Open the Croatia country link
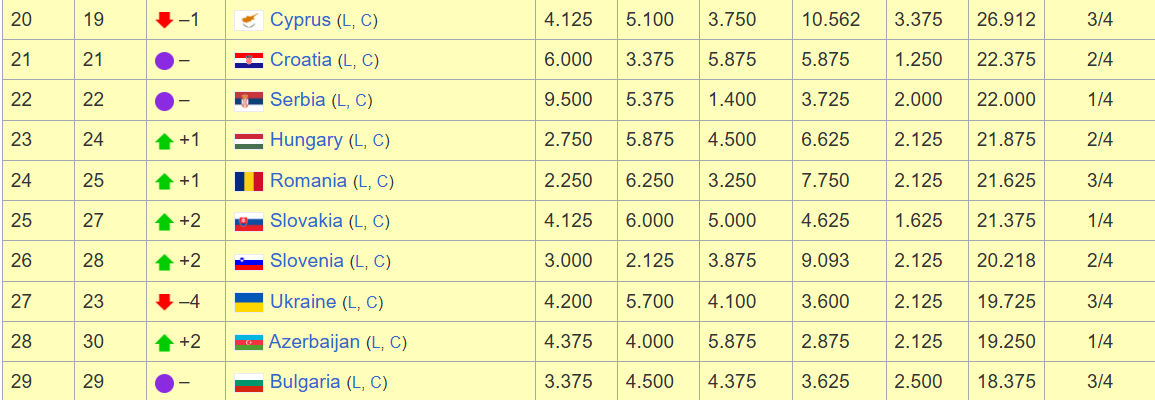Viewport: 1155px width, 400px height. pos(300,60)
